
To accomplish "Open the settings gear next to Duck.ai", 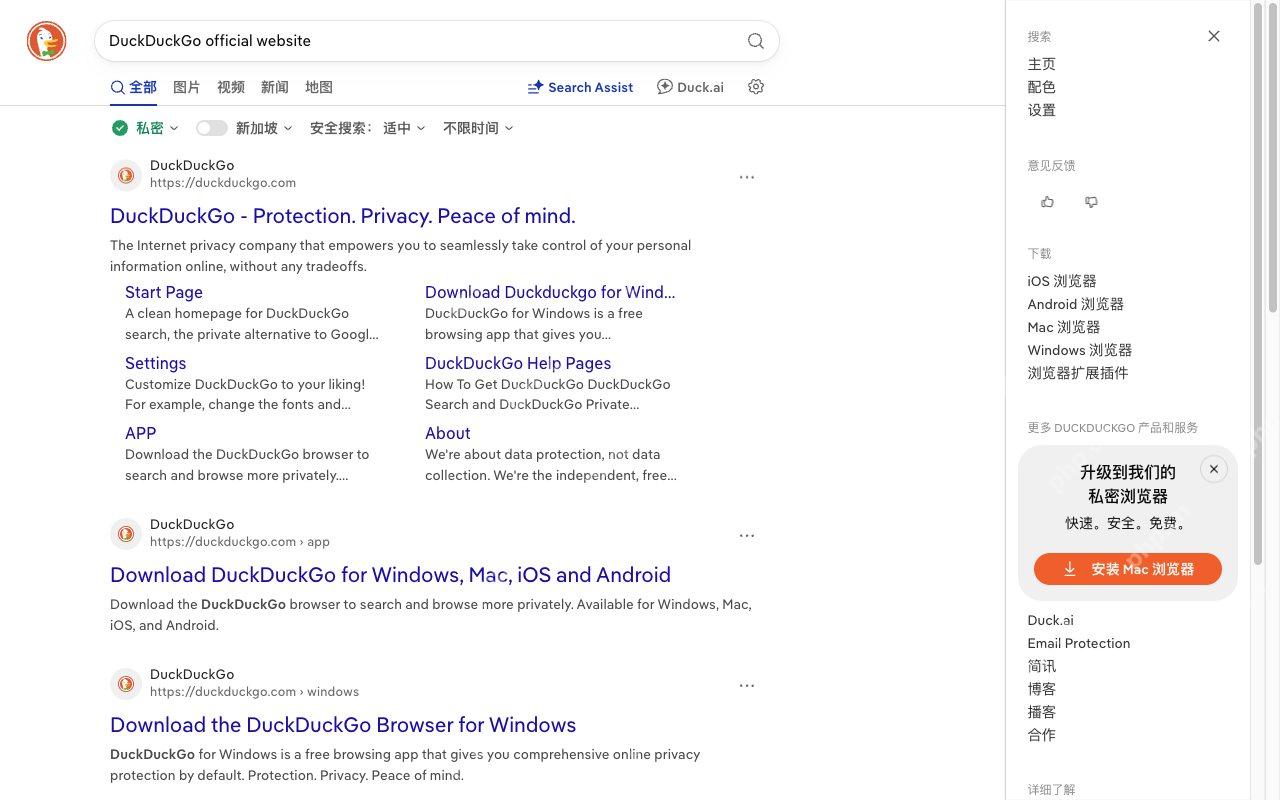I will (x=756, y=87).
